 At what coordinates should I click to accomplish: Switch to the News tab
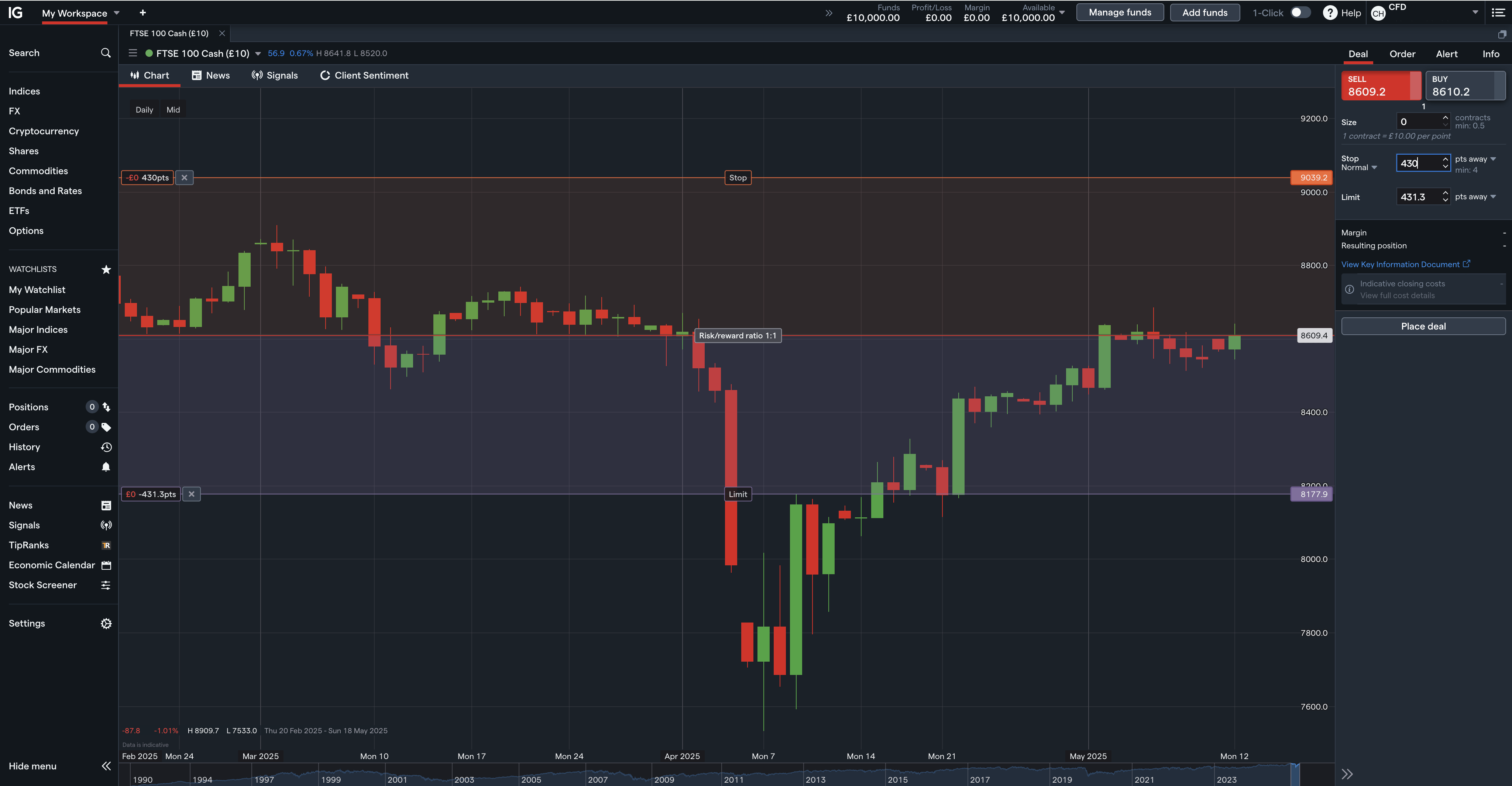pyautogui.click(x=211, y=75)
